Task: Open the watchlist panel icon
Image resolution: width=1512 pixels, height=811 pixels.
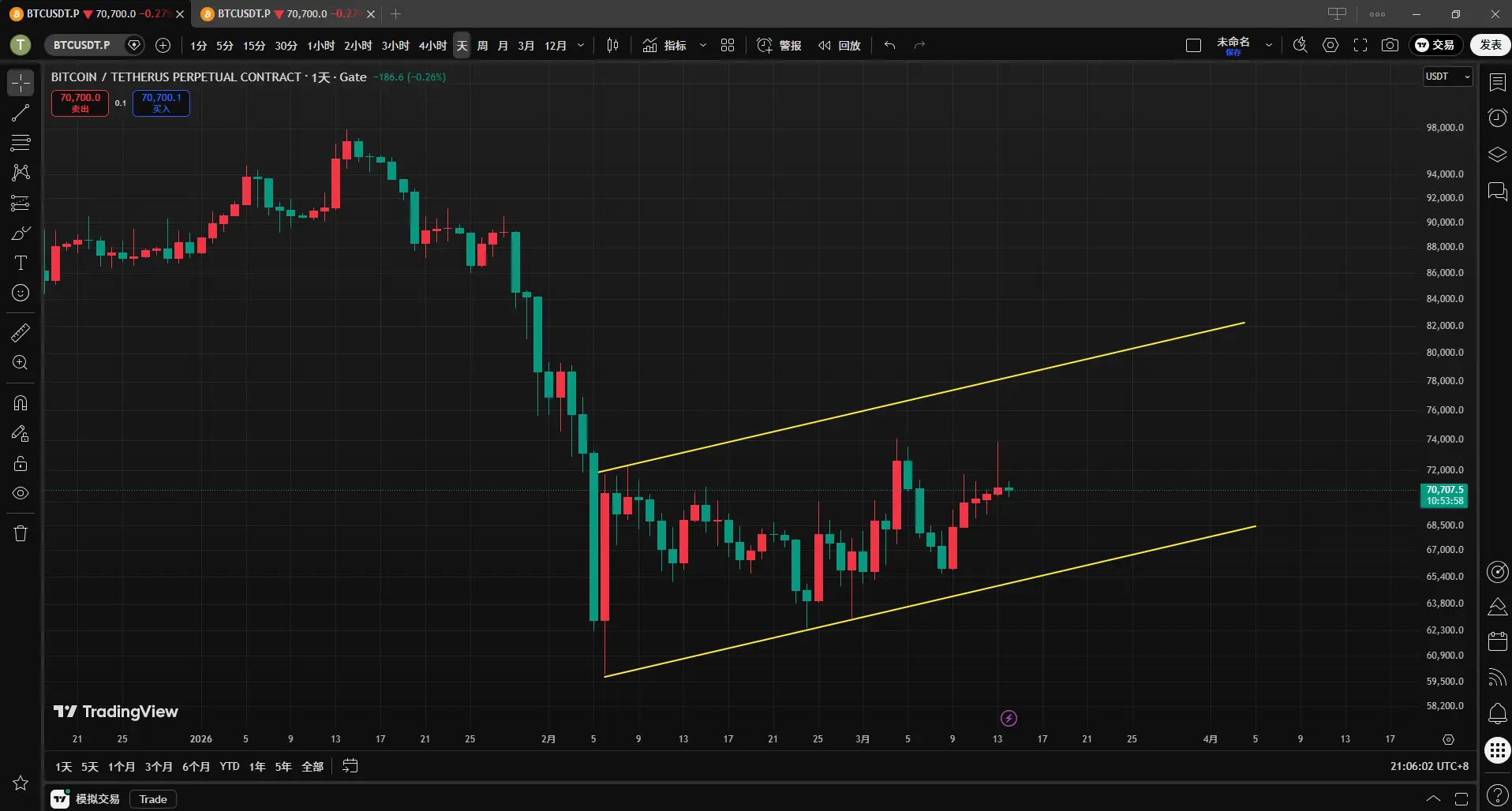Action: click(x=1497, y=82)
